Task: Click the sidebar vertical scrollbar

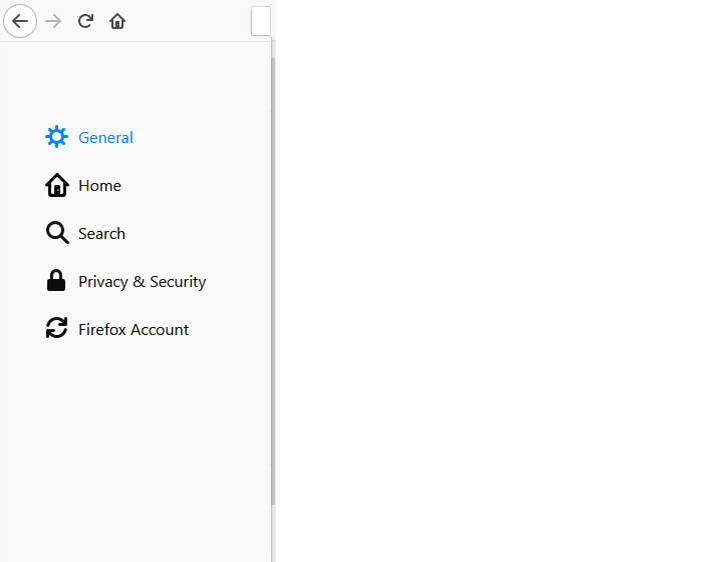Action: [273, 281]
